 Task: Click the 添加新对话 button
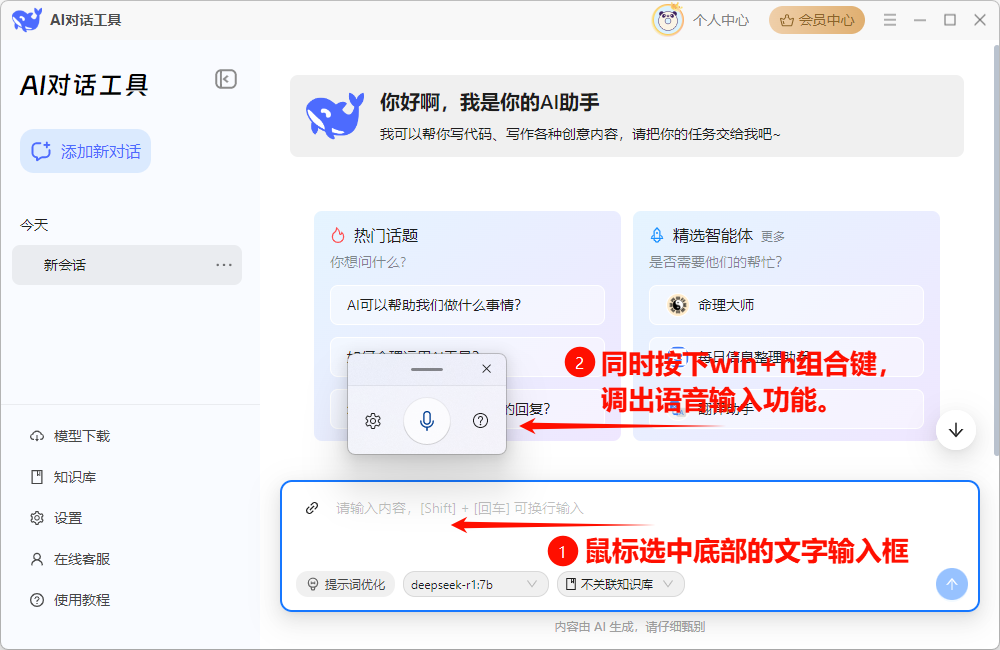tap(86, 152)
